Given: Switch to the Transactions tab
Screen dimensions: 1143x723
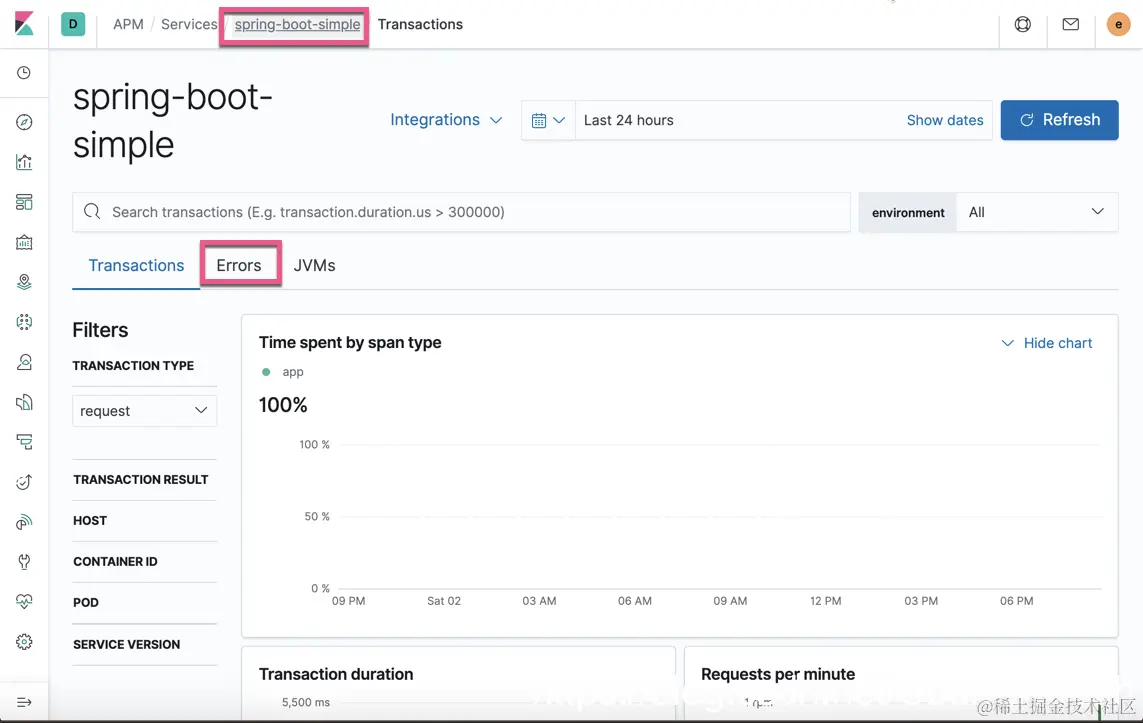Looking at the screenshot, I should (136, 265).
